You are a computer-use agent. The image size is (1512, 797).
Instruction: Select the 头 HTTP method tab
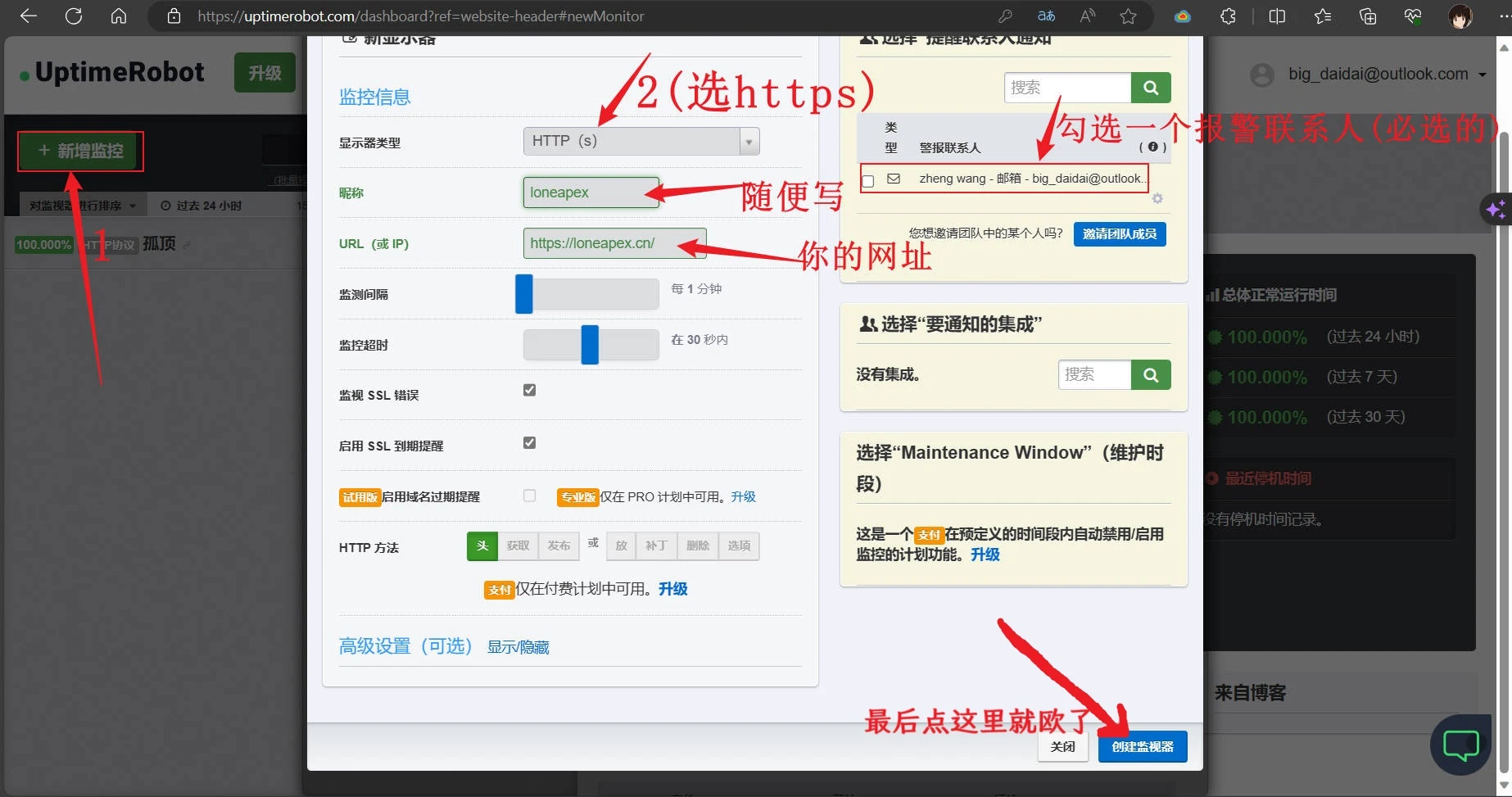[482, 546]
